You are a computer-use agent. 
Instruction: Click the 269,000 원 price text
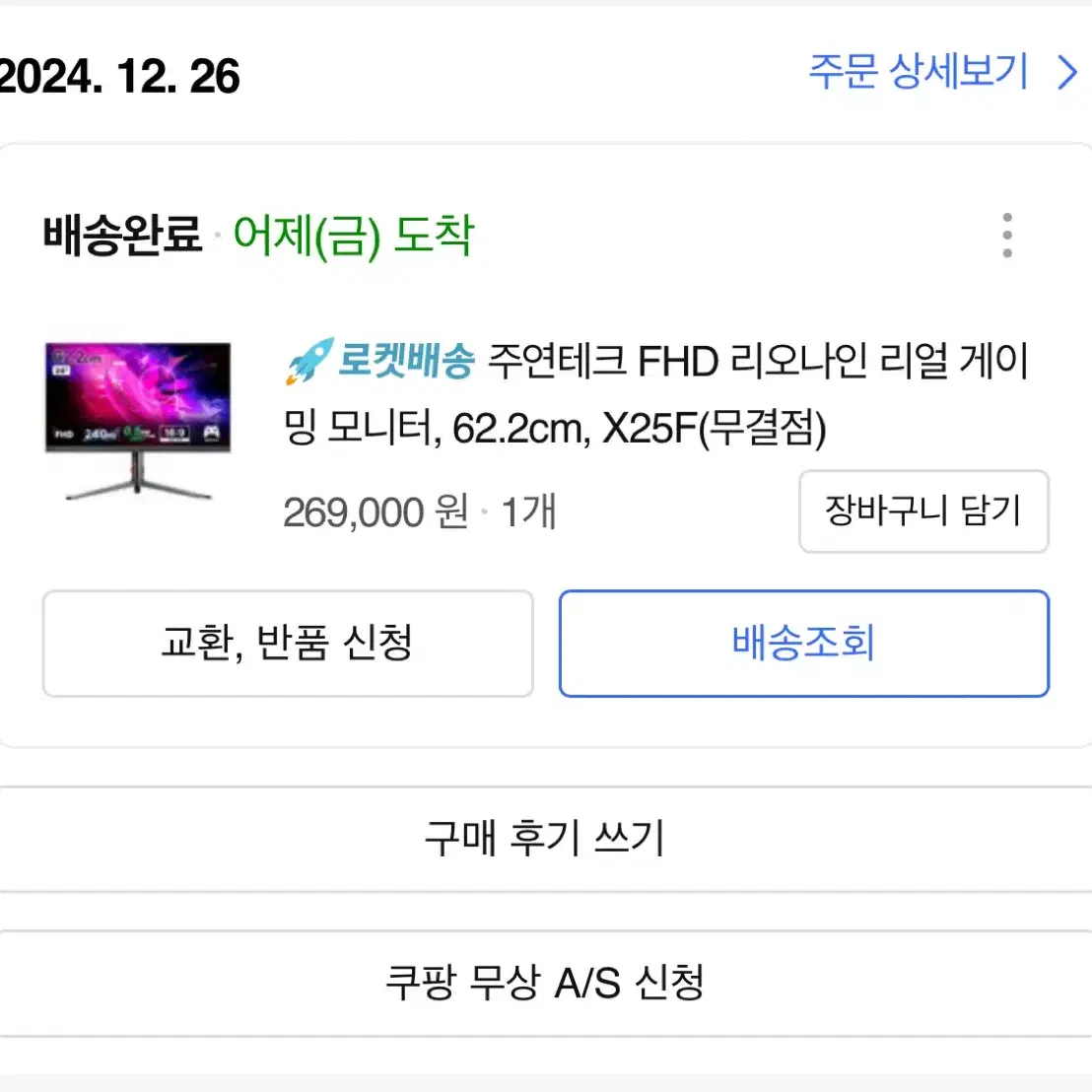click(x=375, y=512)
